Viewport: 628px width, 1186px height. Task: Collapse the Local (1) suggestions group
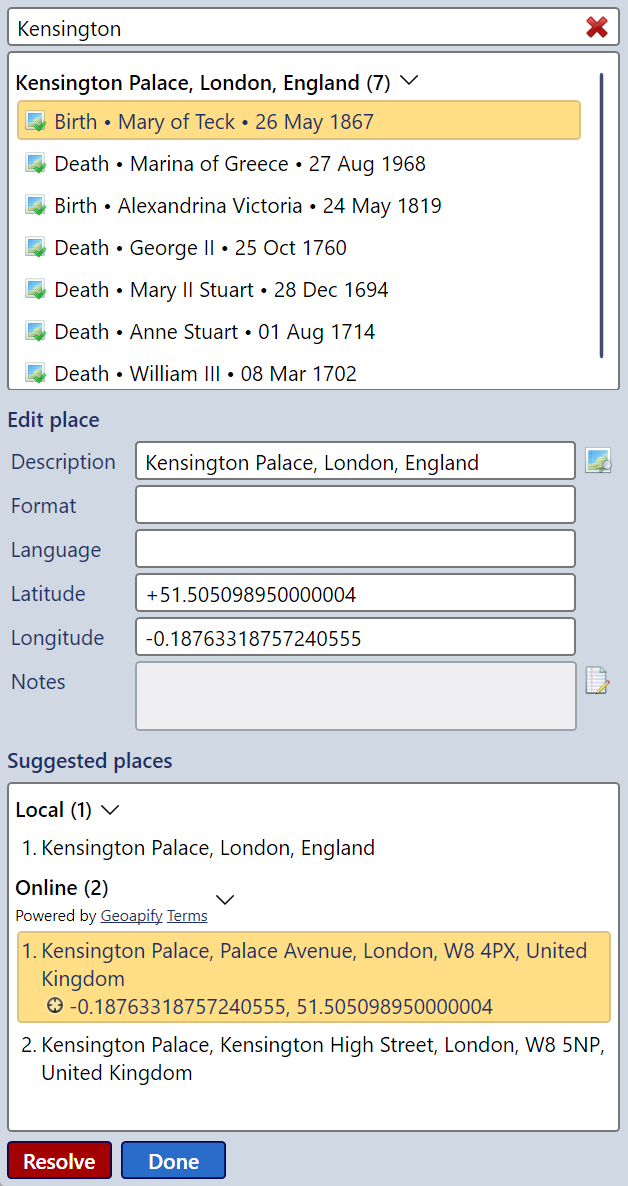click(x=110, y=809)
